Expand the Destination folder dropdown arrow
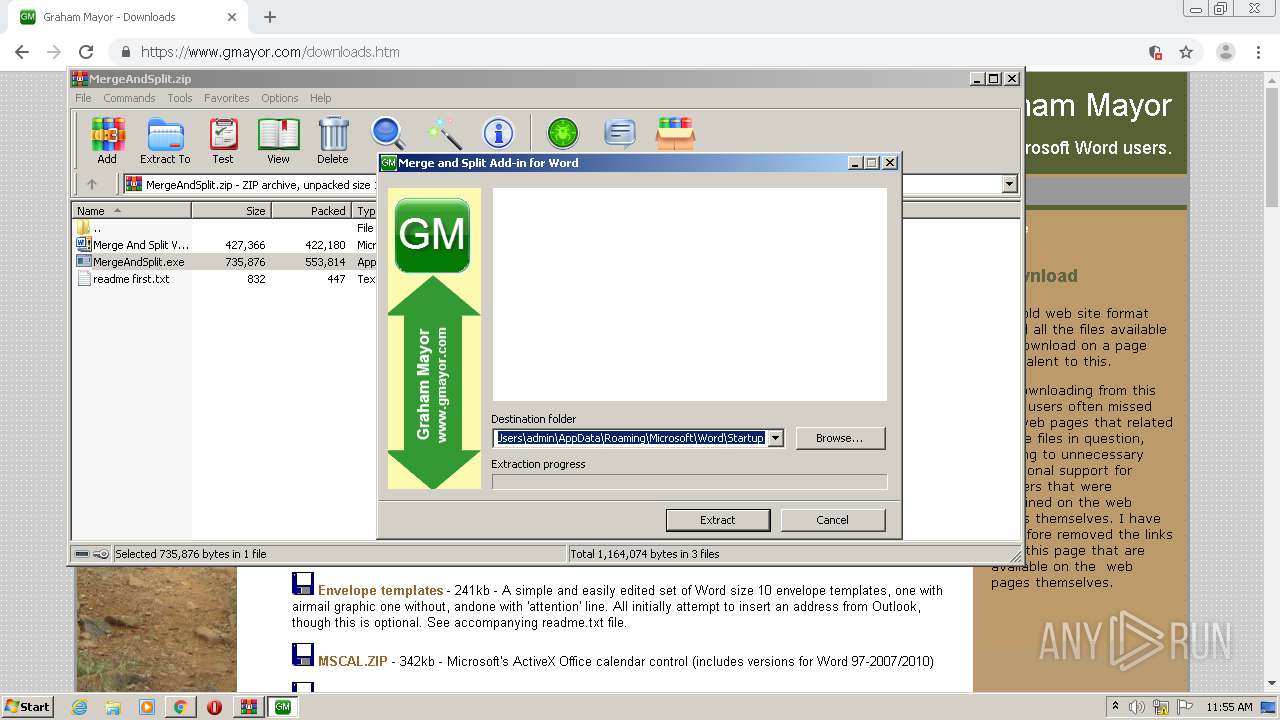The width and height of the screenshot is (1280, 720). [x=775, y=438]
